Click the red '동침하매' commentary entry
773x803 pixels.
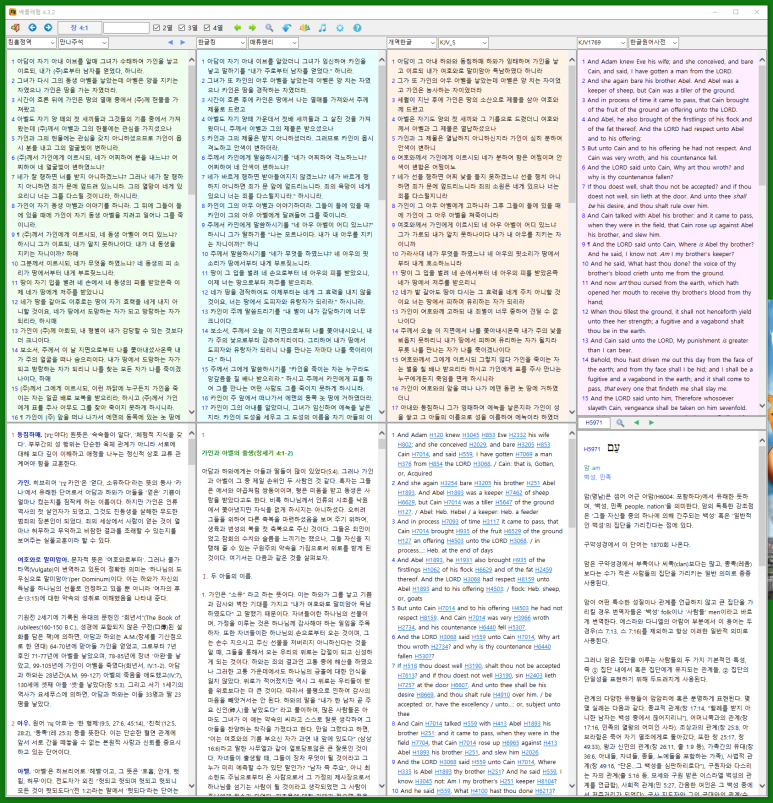[x=29, y=434]
